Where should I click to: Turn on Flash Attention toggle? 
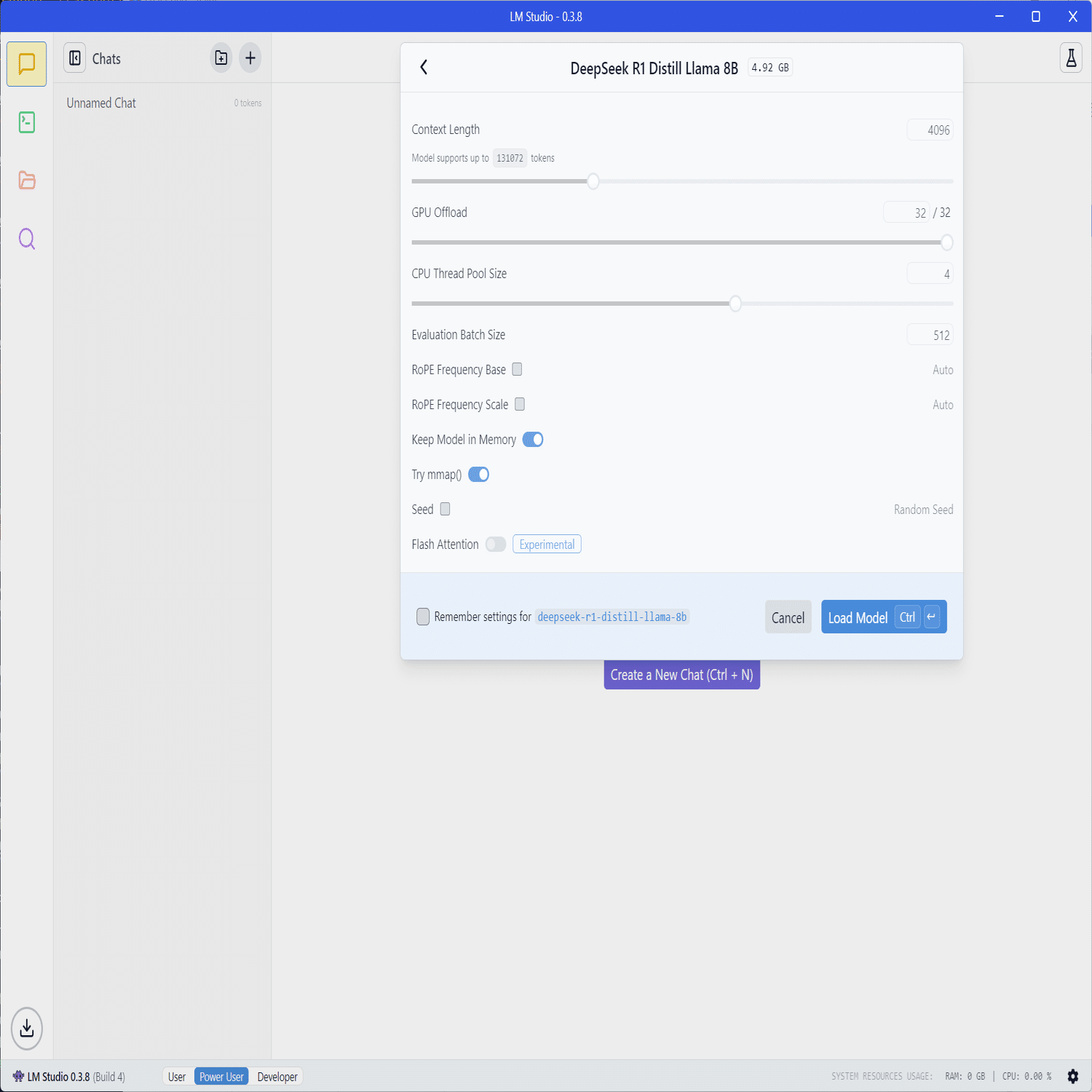click(x=496, y=545)
